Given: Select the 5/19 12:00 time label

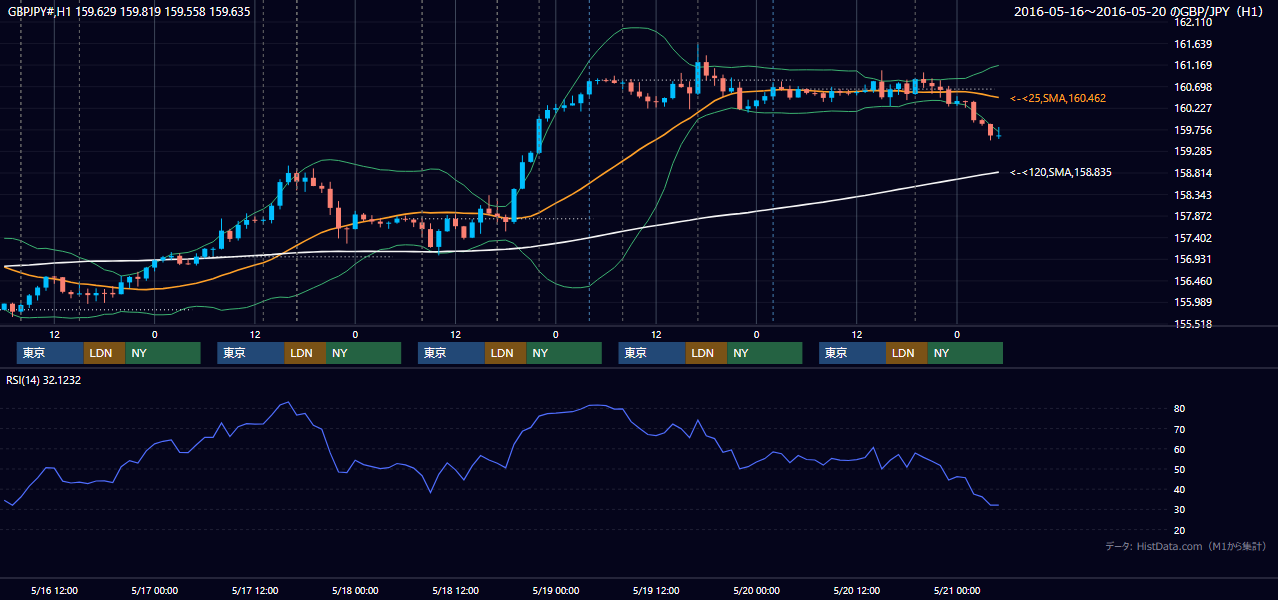Looking at the screenshot, I should (656, 590).
